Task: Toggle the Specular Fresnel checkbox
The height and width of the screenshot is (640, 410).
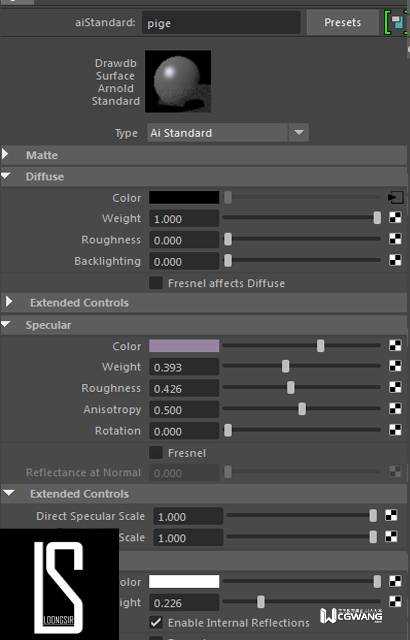Action: (x=155, y=453)
